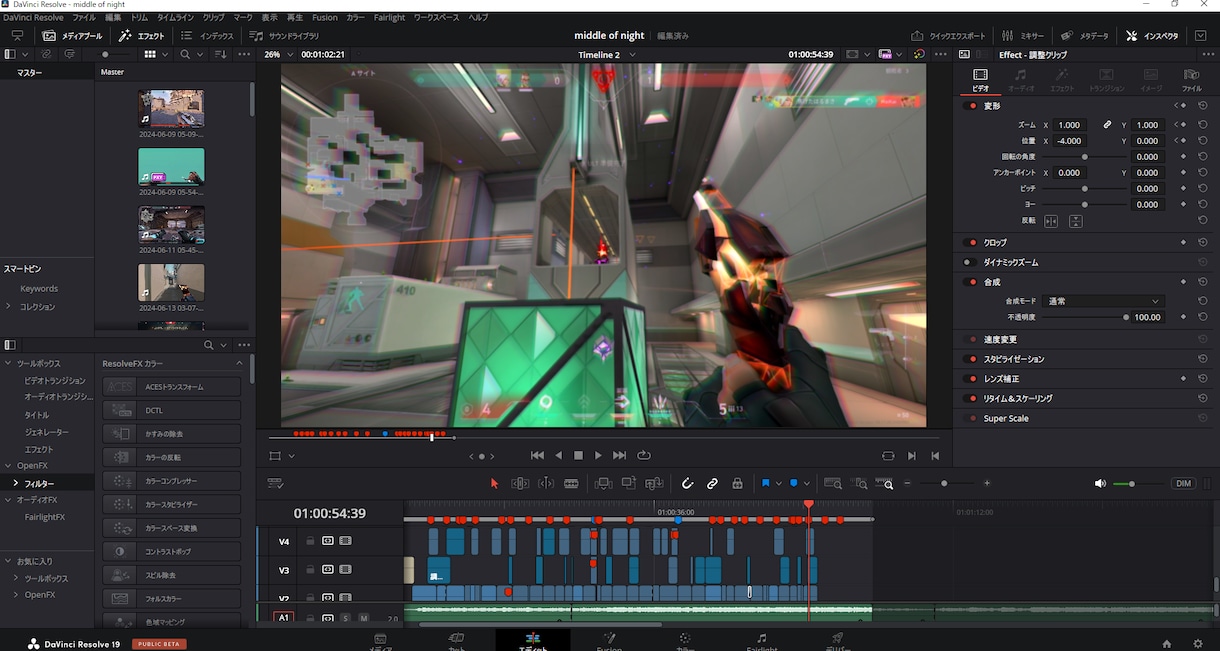Open the サウンドライブラリ panel
The image size is (1220, 651).
(286, 35)
